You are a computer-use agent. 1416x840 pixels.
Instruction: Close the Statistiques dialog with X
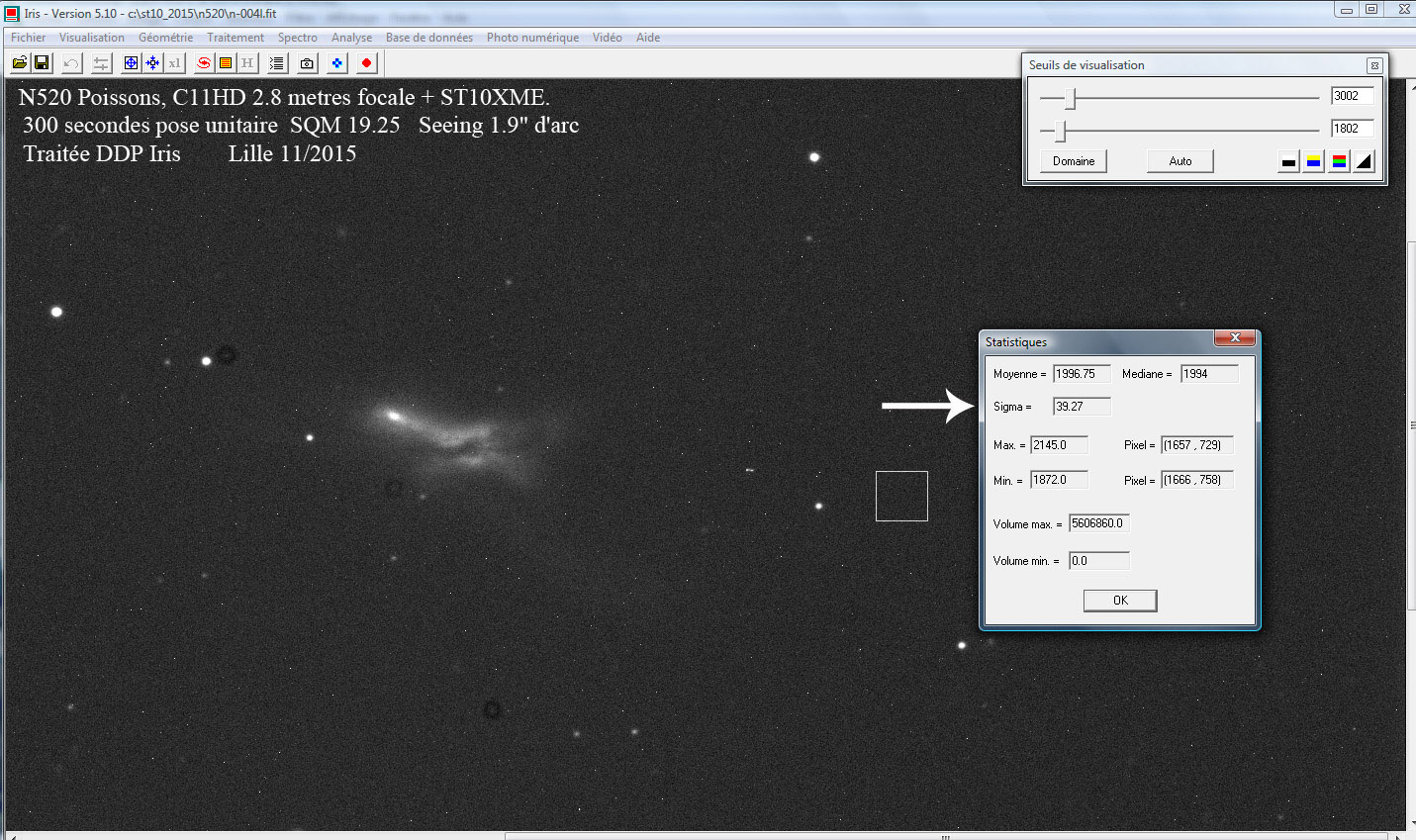[1235, 338]
